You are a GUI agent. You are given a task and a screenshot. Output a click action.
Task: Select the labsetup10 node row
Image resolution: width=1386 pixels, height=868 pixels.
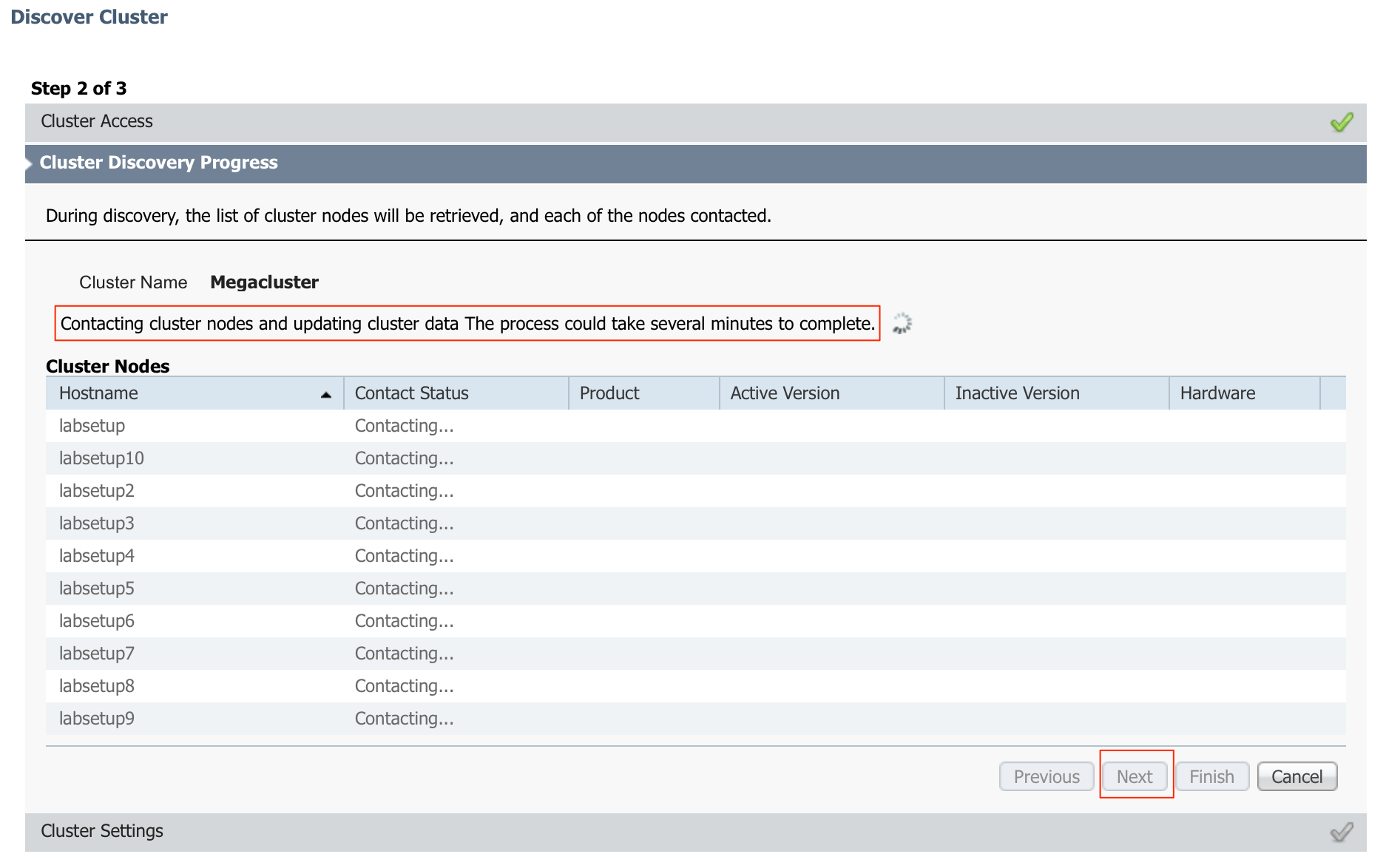click(695, 458)
